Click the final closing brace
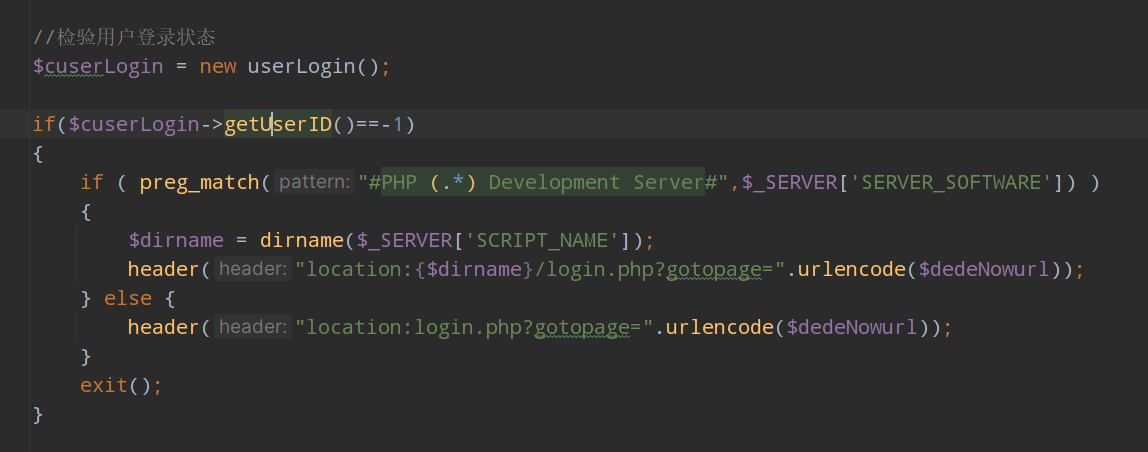 (38, 415)
